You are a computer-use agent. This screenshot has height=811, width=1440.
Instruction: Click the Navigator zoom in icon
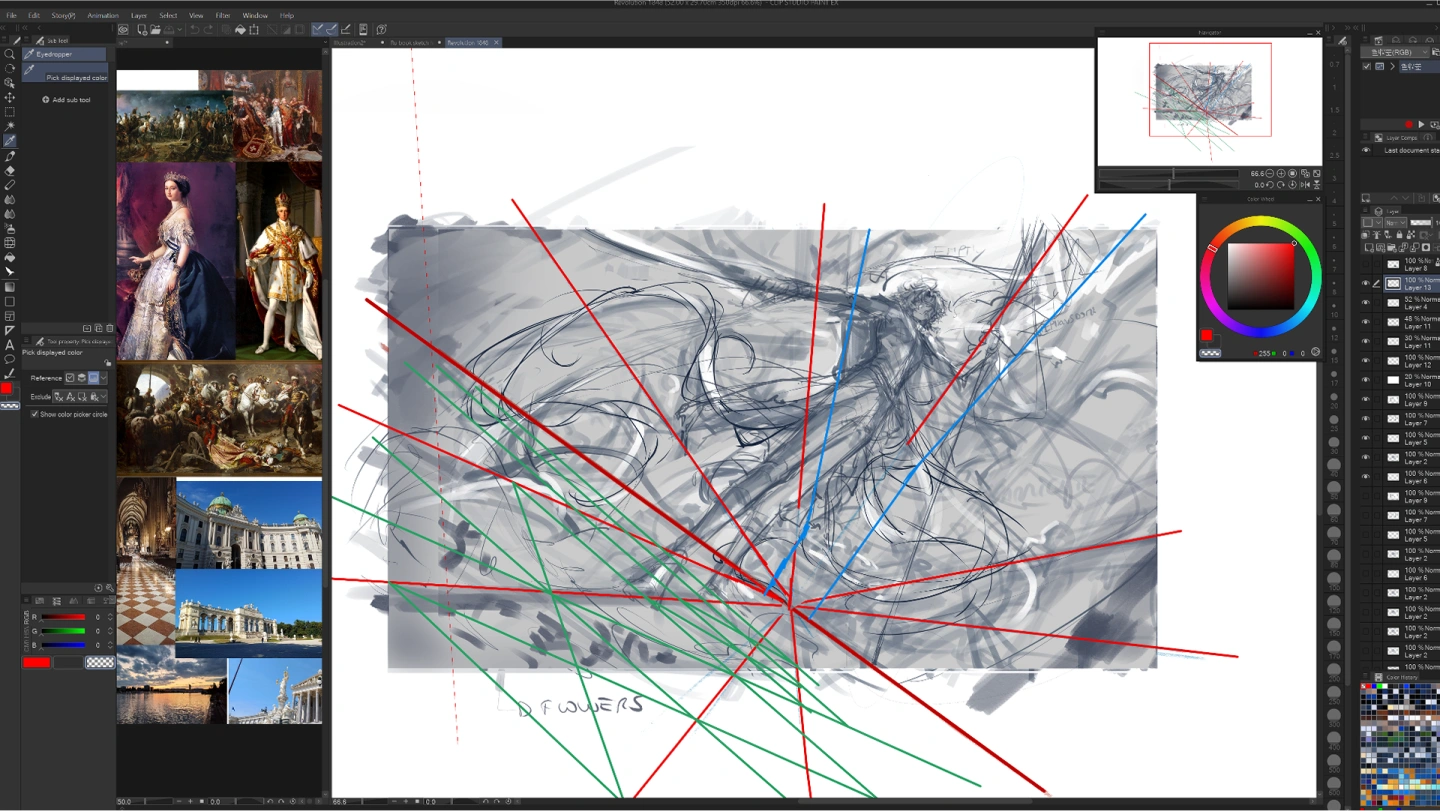[x=1281, y=173]
